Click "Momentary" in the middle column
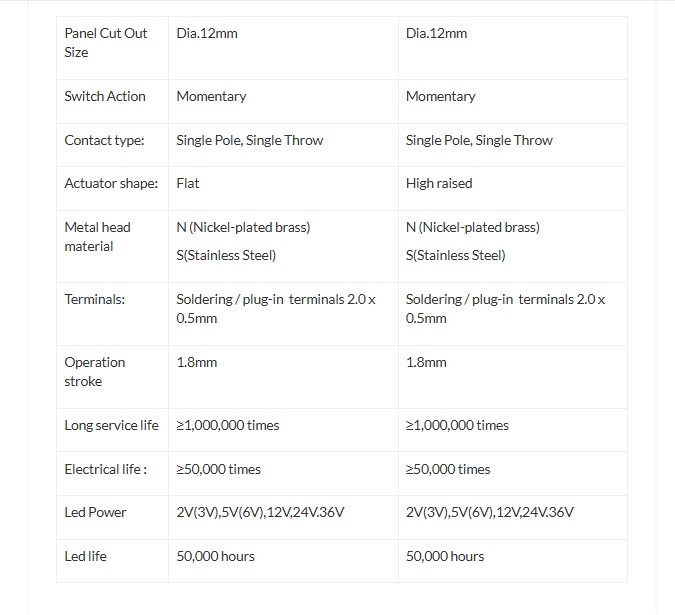 pos(211,97)
